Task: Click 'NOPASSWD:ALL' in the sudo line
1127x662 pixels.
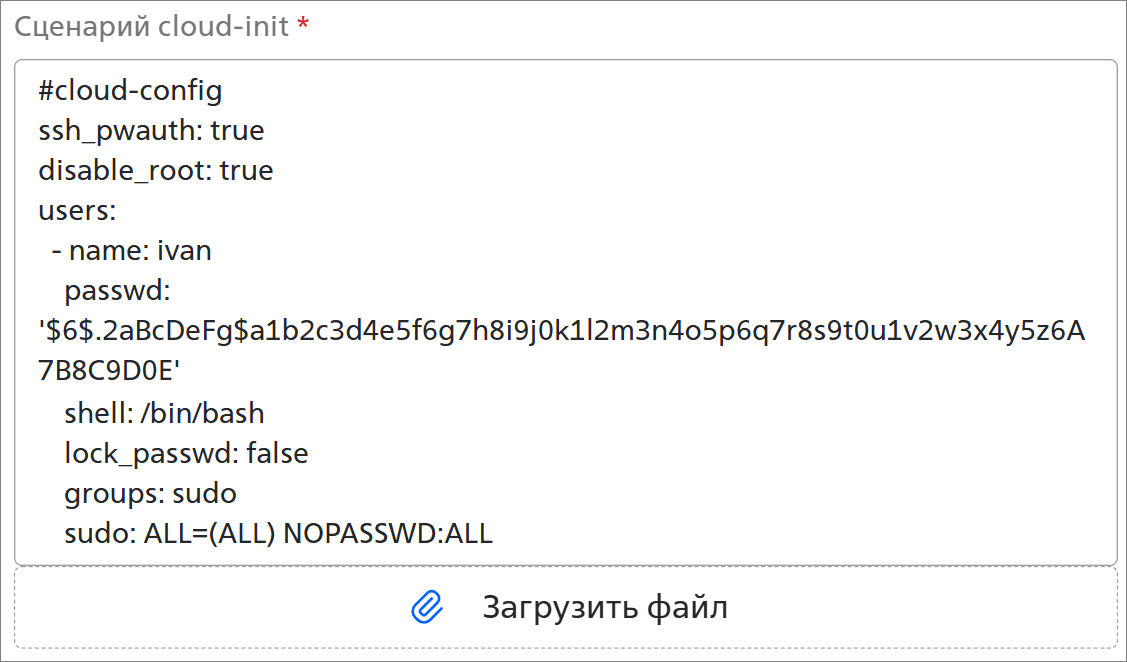Action: click(x=388, y=534)
